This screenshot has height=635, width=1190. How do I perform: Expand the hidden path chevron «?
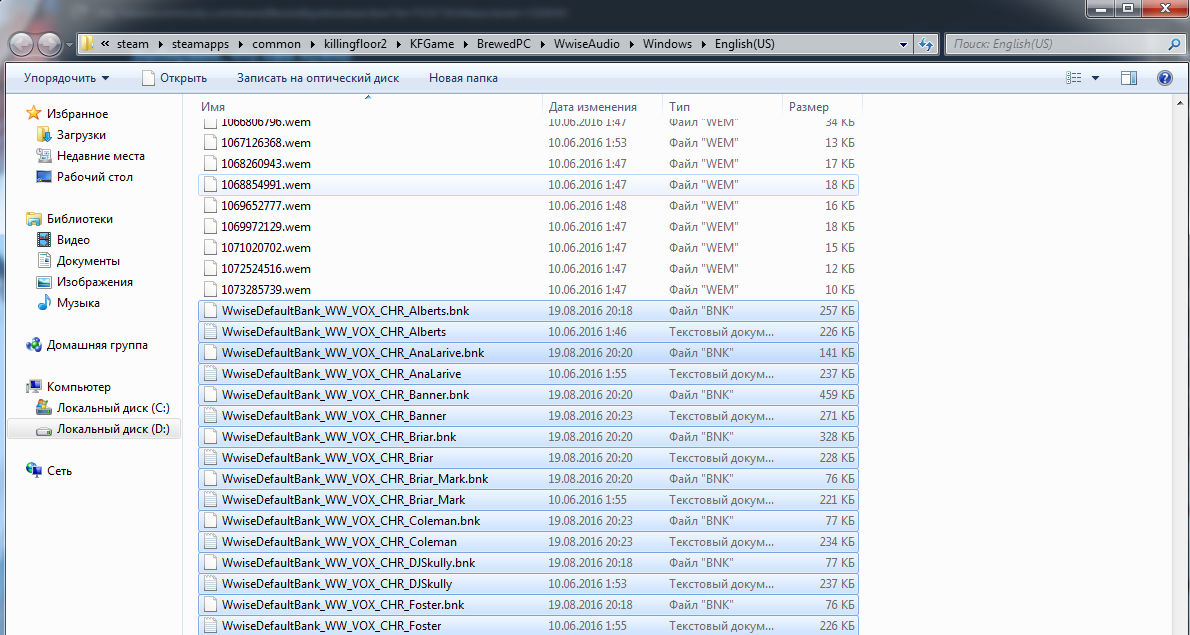[x=105, y=44]
